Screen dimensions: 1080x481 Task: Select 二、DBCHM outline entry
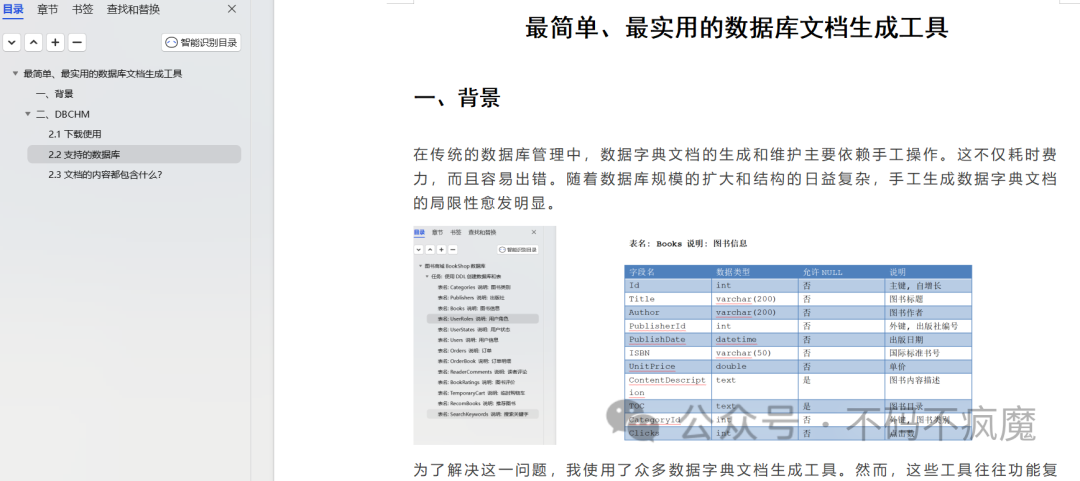pos(63,114)
